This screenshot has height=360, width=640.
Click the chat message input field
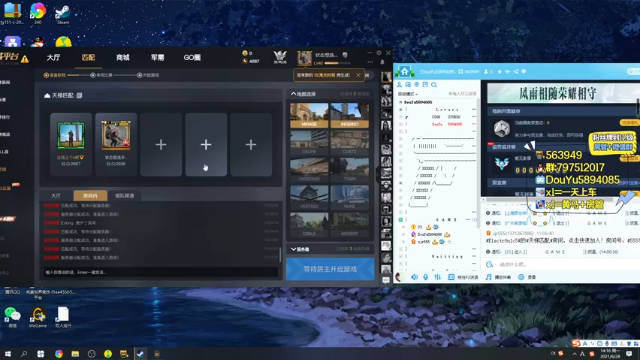pos(161,272)
